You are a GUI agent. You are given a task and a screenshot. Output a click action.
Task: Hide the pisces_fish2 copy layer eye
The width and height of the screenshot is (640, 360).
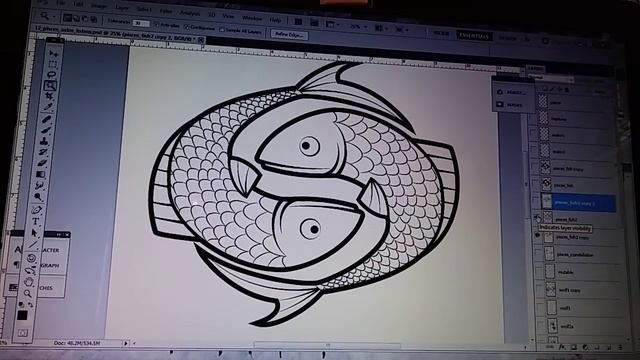pos(538,235)
